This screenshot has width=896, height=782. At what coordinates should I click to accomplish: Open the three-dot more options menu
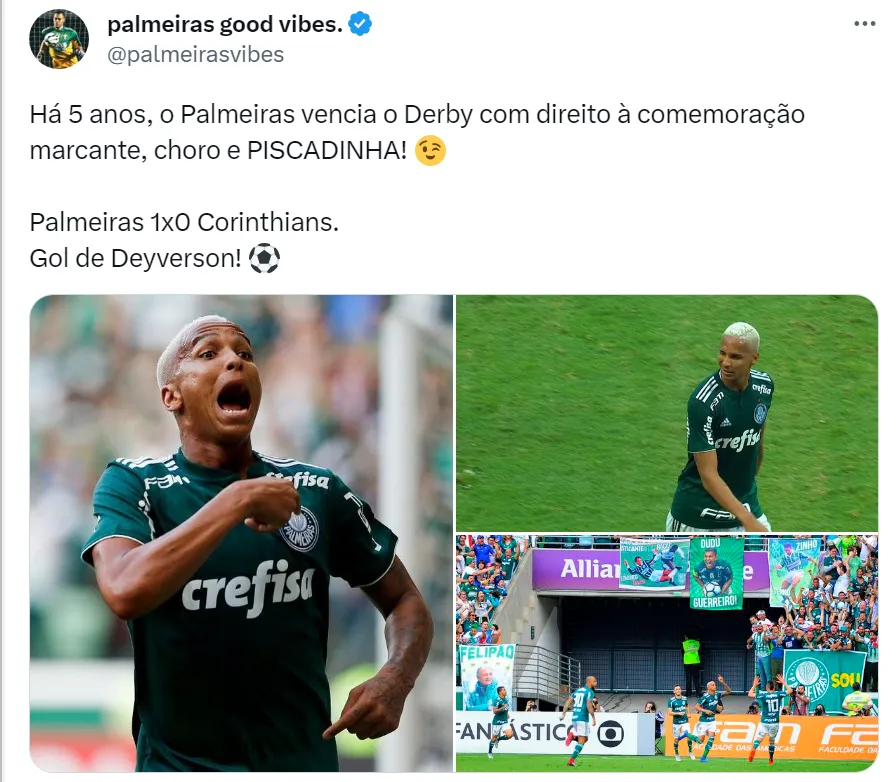coord(865,24)
